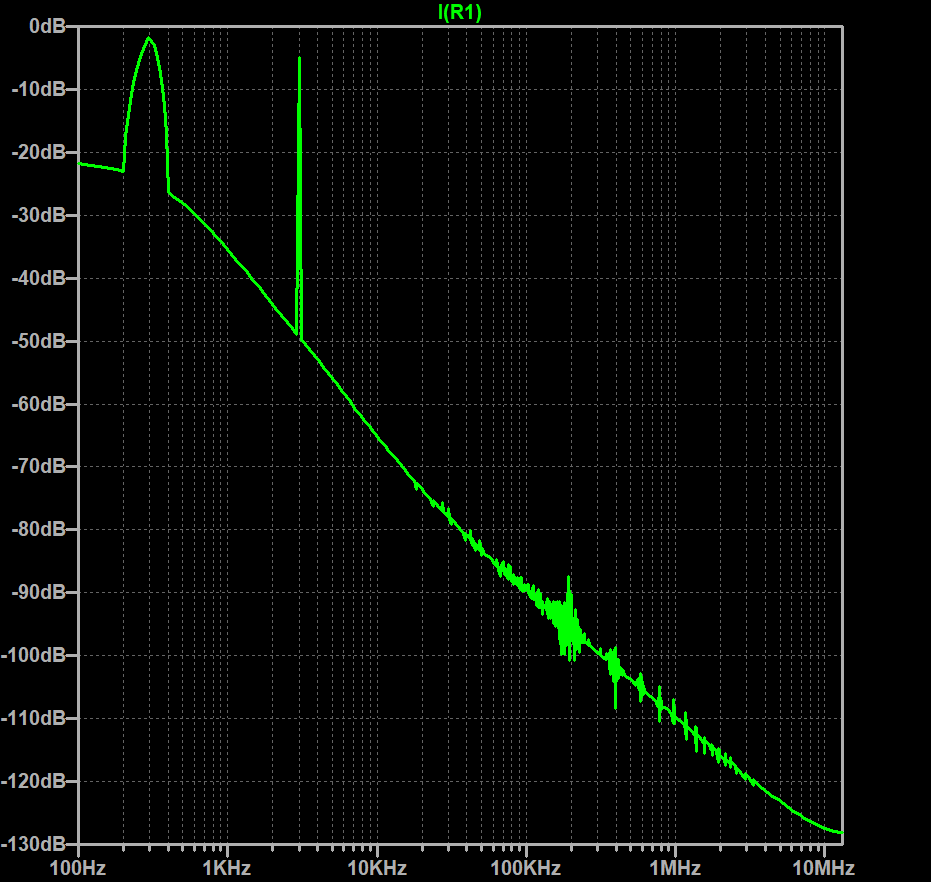Click the 100KHz frequency label
The image size is (932, 883).
pyautogui.click(x=525, y=868)
